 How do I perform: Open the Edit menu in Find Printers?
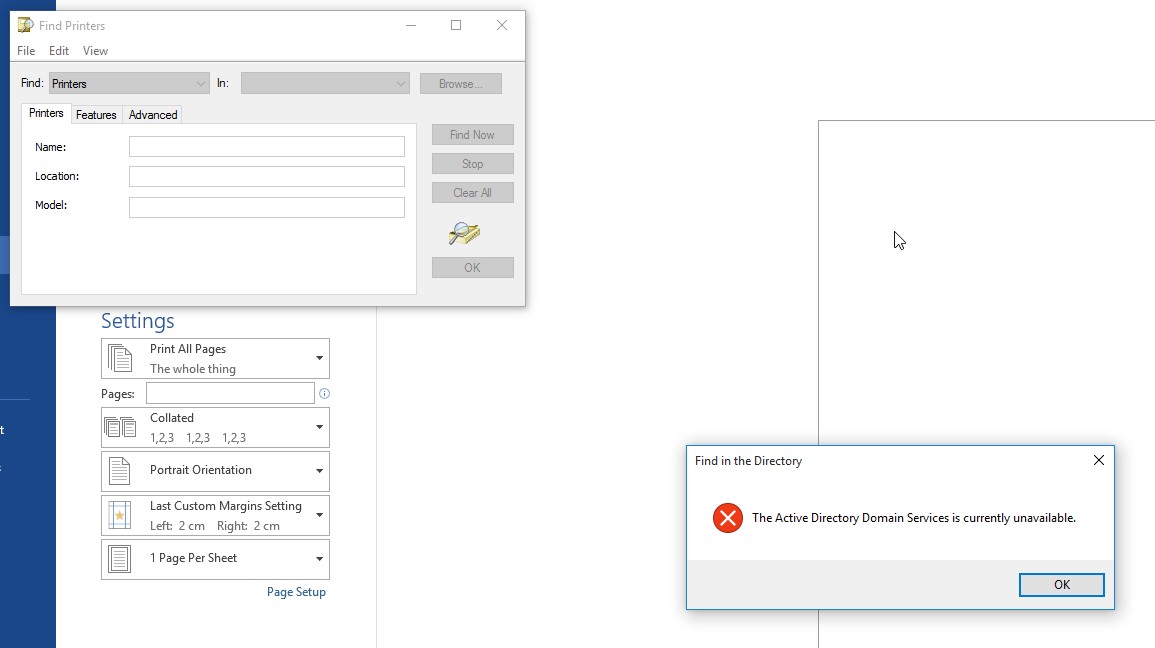59,51
